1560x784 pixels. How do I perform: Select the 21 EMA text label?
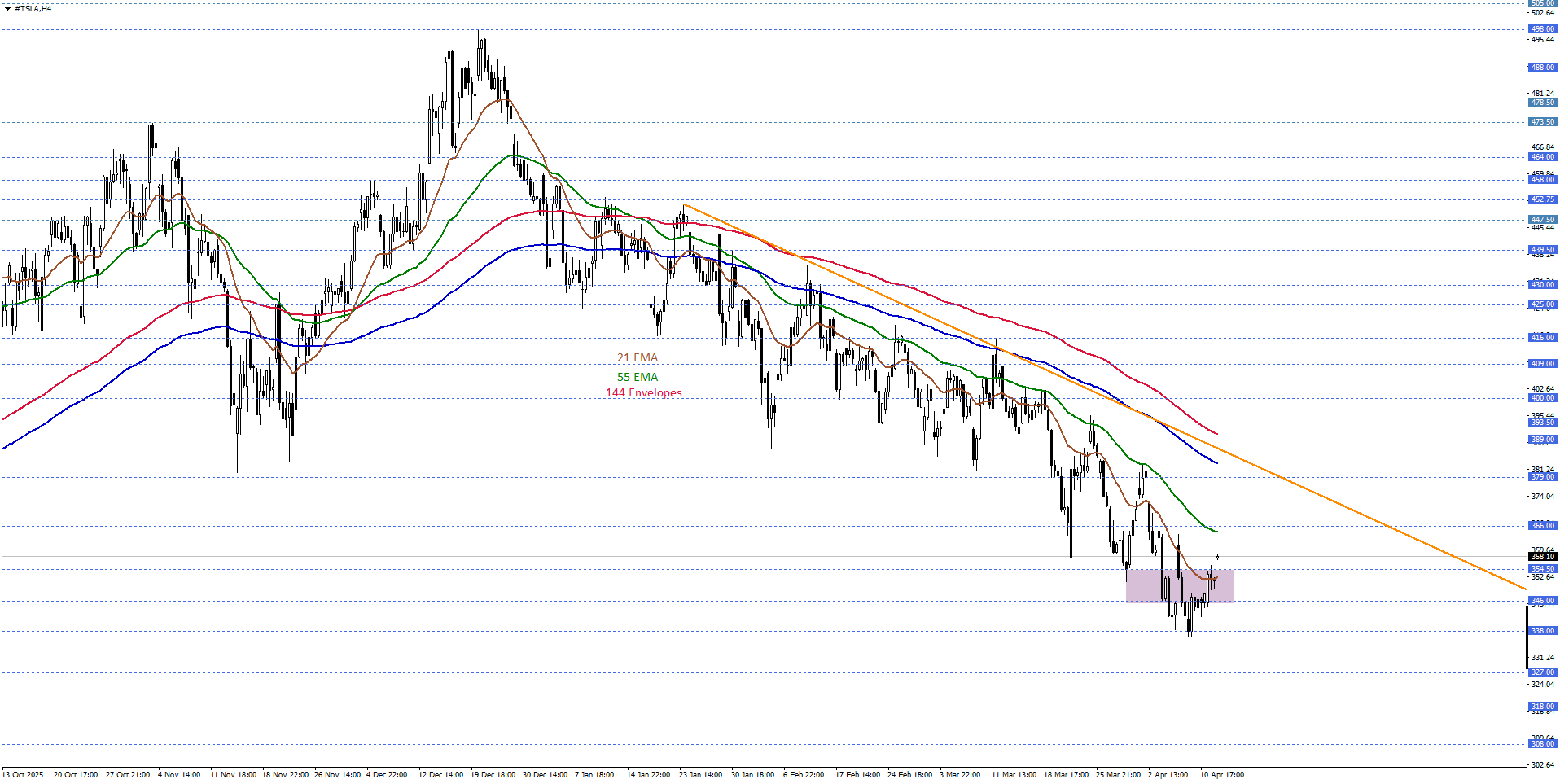click(x=637, y=358)
